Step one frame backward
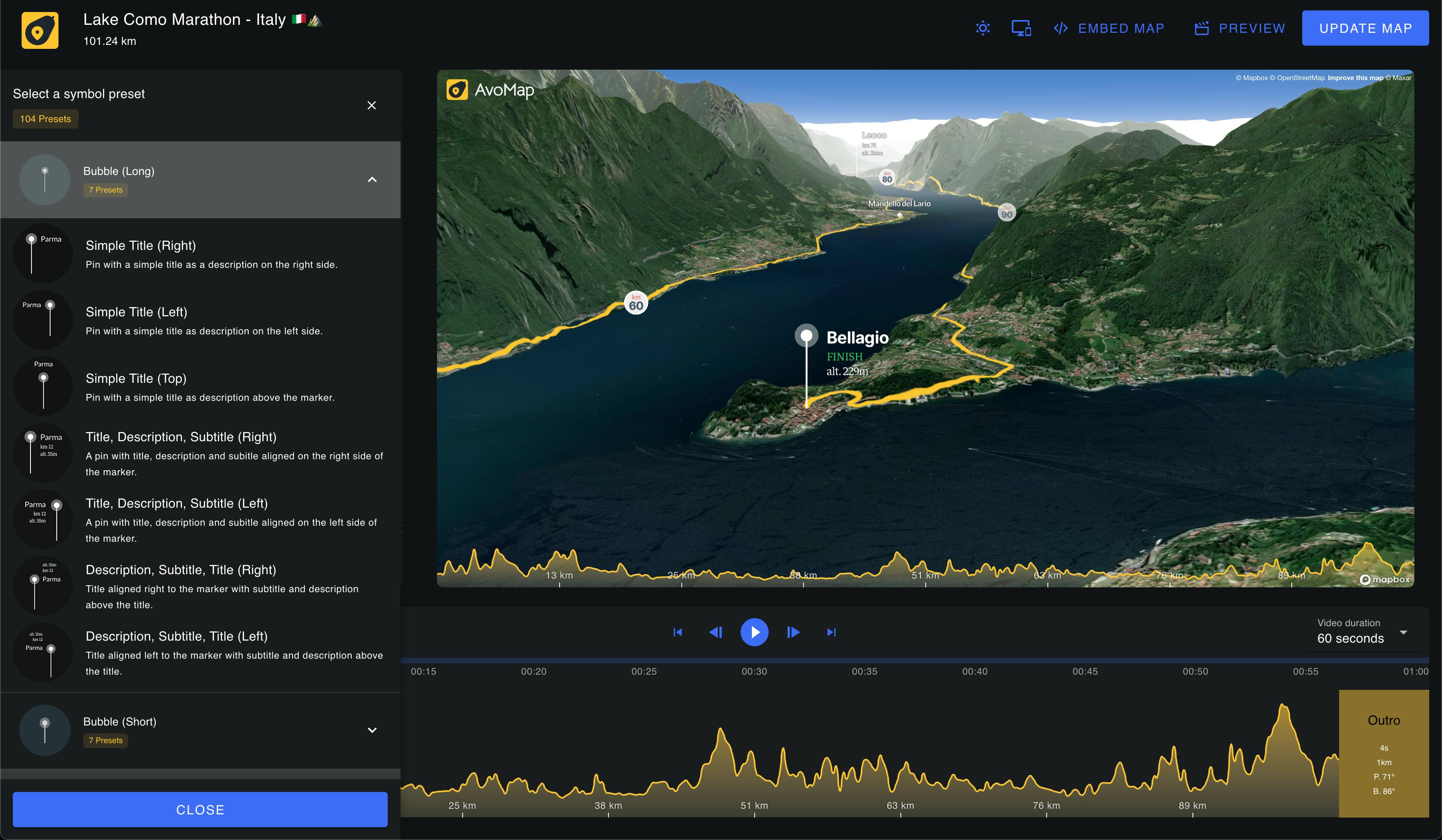Image resolution: width=1442 pixels, height=840 pixels. click(x=716, y=632)
